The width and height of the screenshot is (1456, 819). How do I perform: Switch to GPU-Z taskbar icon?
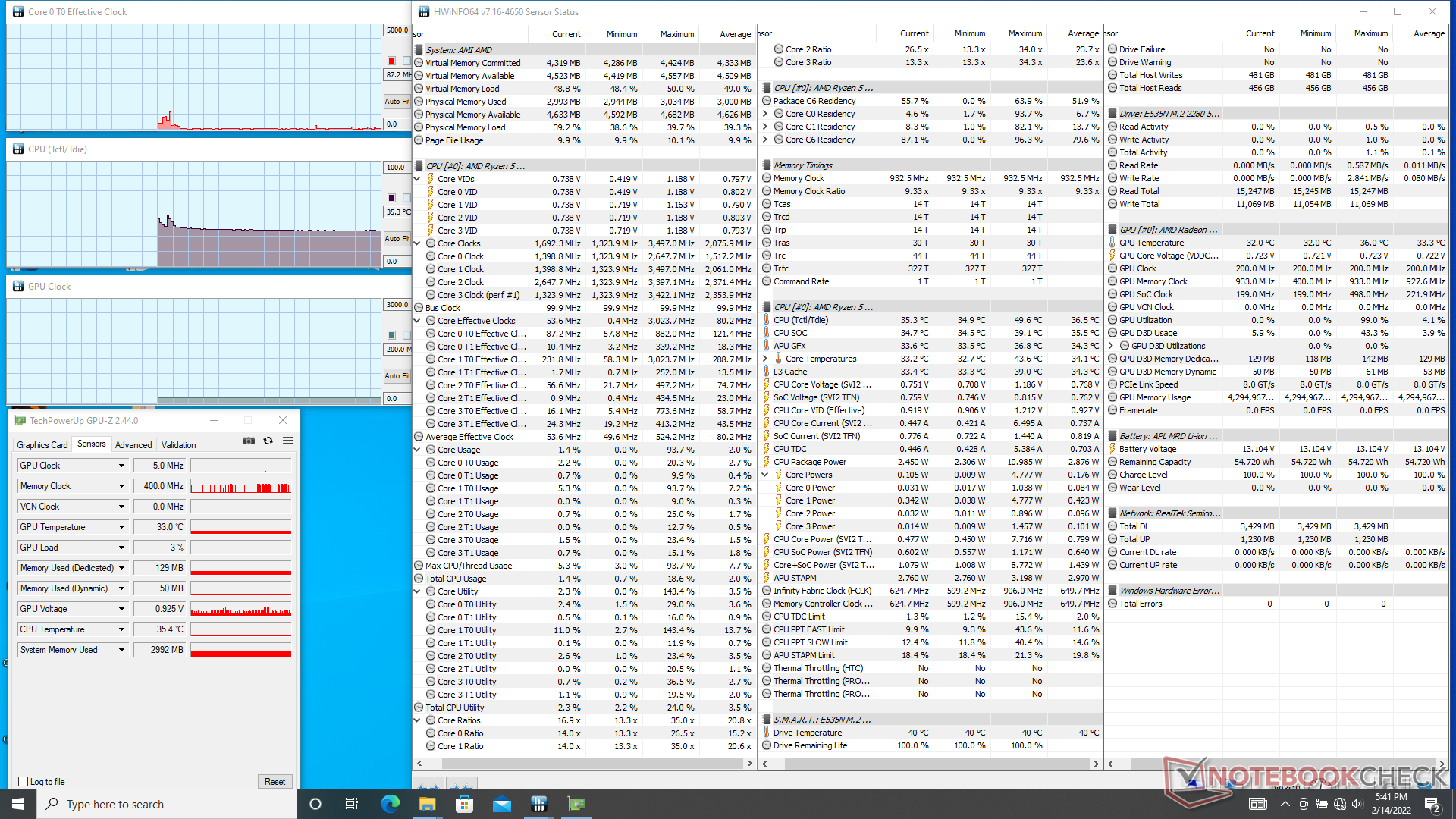[x=576, y=804]
